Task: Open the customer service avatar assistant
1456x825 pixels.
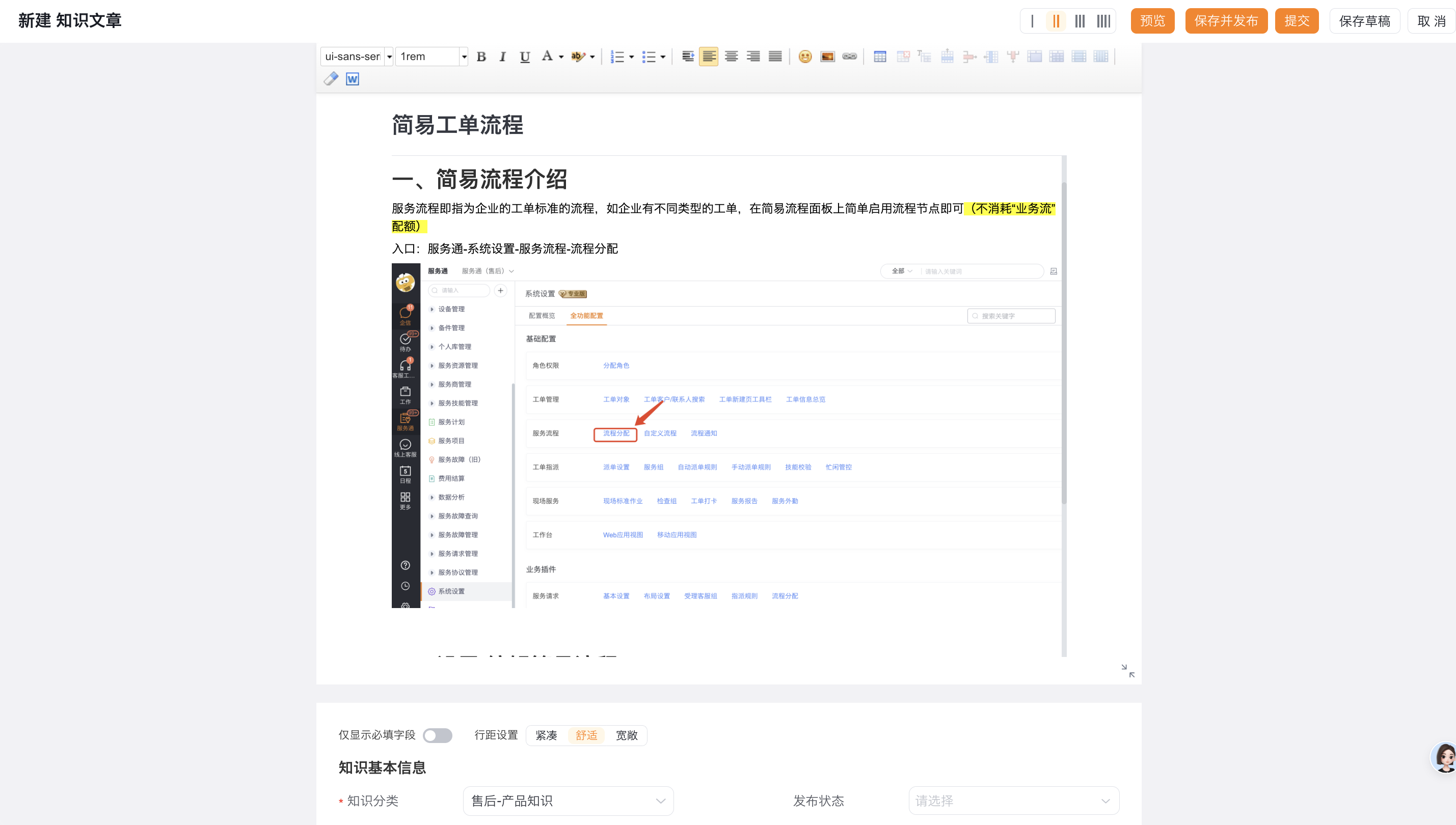Action: [1444, 758]
